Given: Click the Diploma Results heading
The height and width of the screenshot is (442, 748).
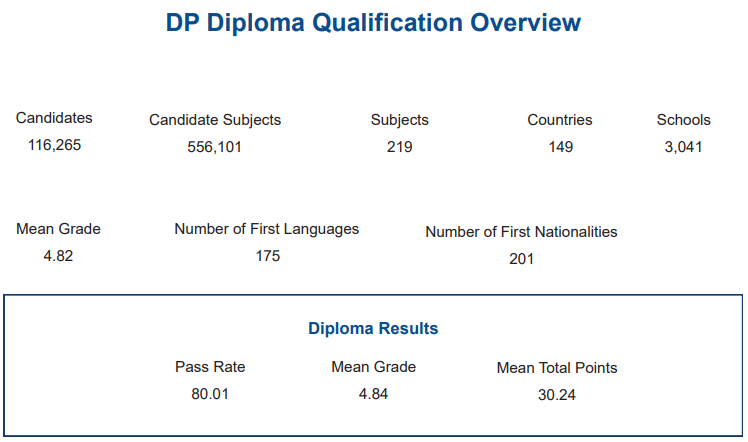Looking at the screenshot, I should coord(373,329).
